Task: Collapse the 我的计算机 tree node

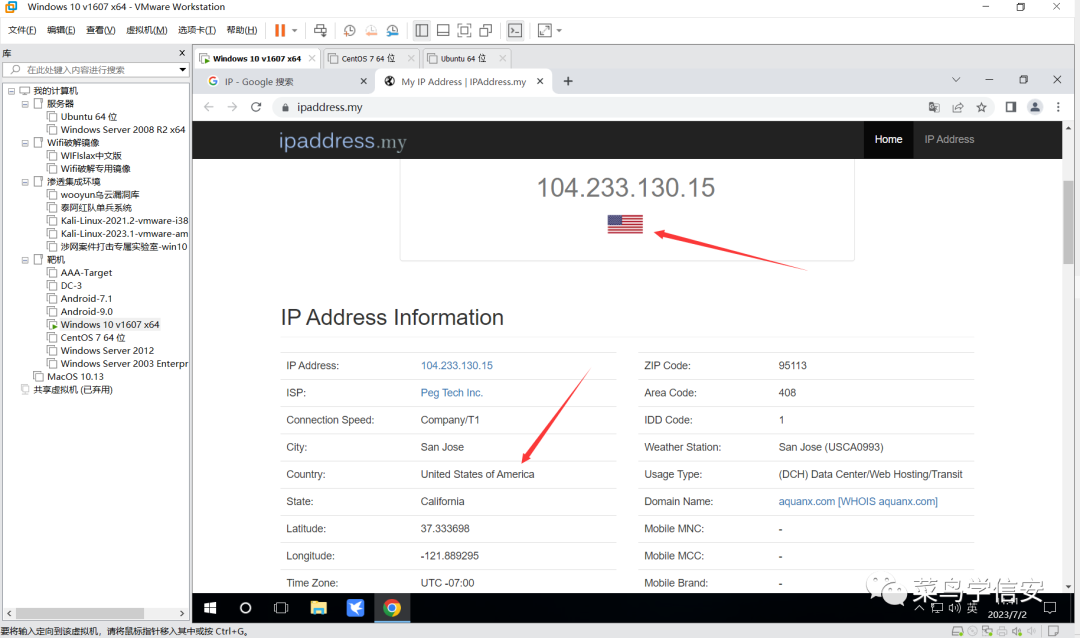Action: point(12,91)
